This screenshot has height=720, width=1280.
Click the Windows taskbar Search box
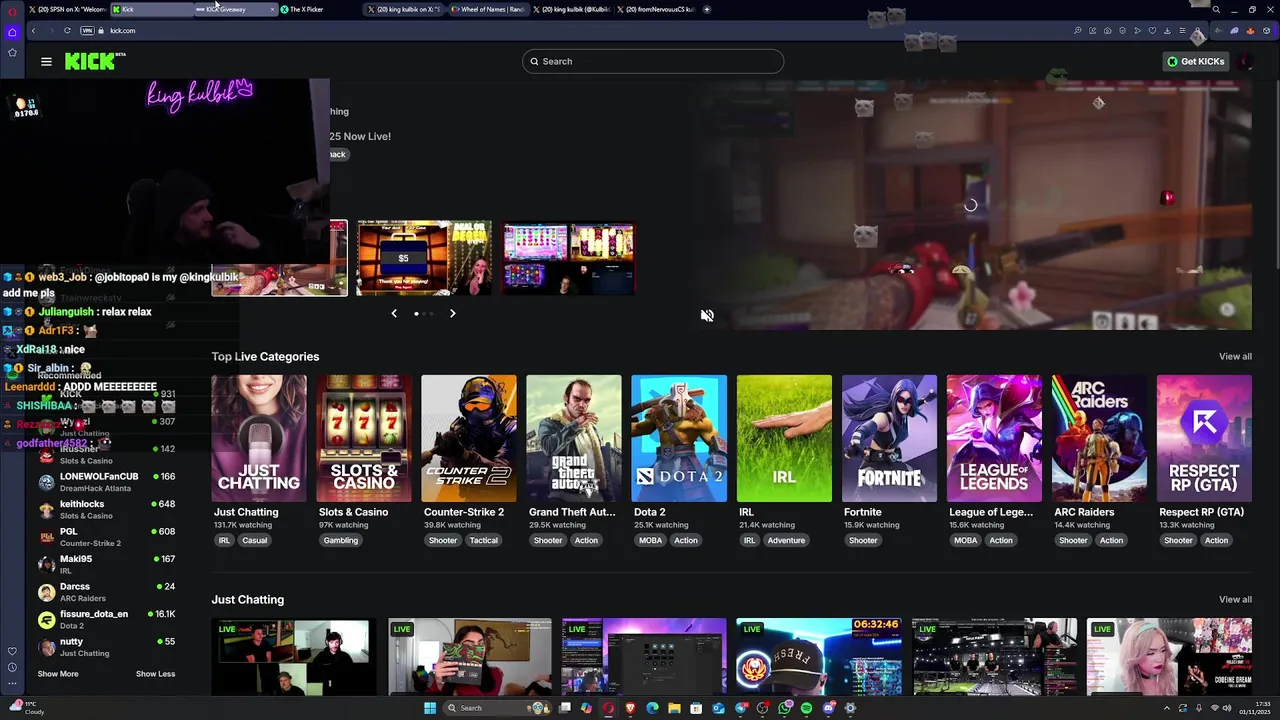497,708
